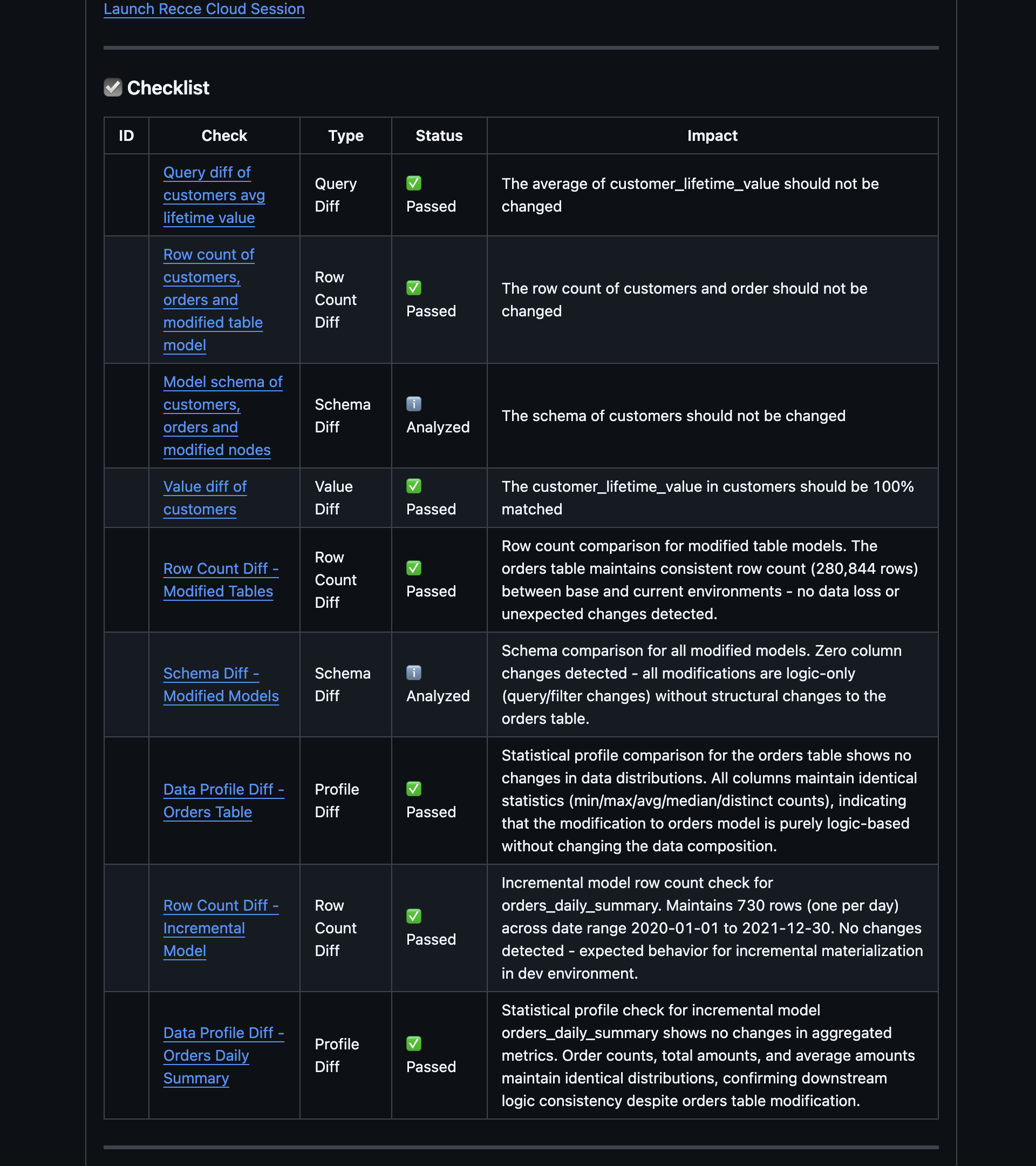Image resolution: width=1036 pixels, height=1166 pixels.
Task: Click the Passed icon for Orders Daily Summary profile check
Action: click(x=414, y=1044)
